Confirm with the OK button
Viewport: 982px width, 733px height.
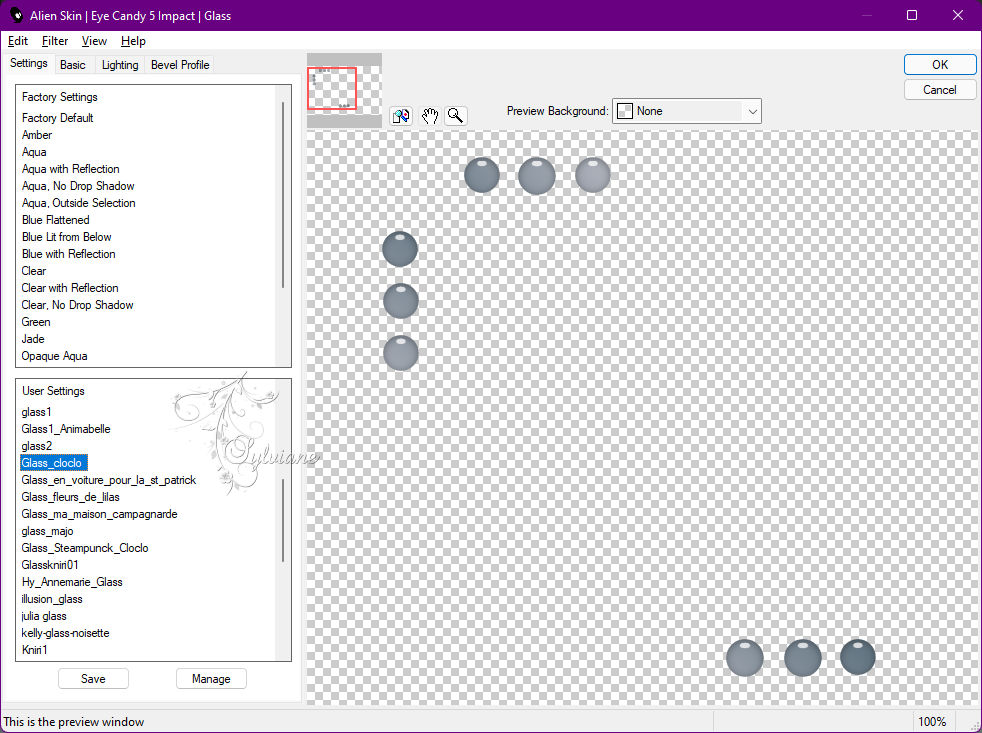pos(939,65)
